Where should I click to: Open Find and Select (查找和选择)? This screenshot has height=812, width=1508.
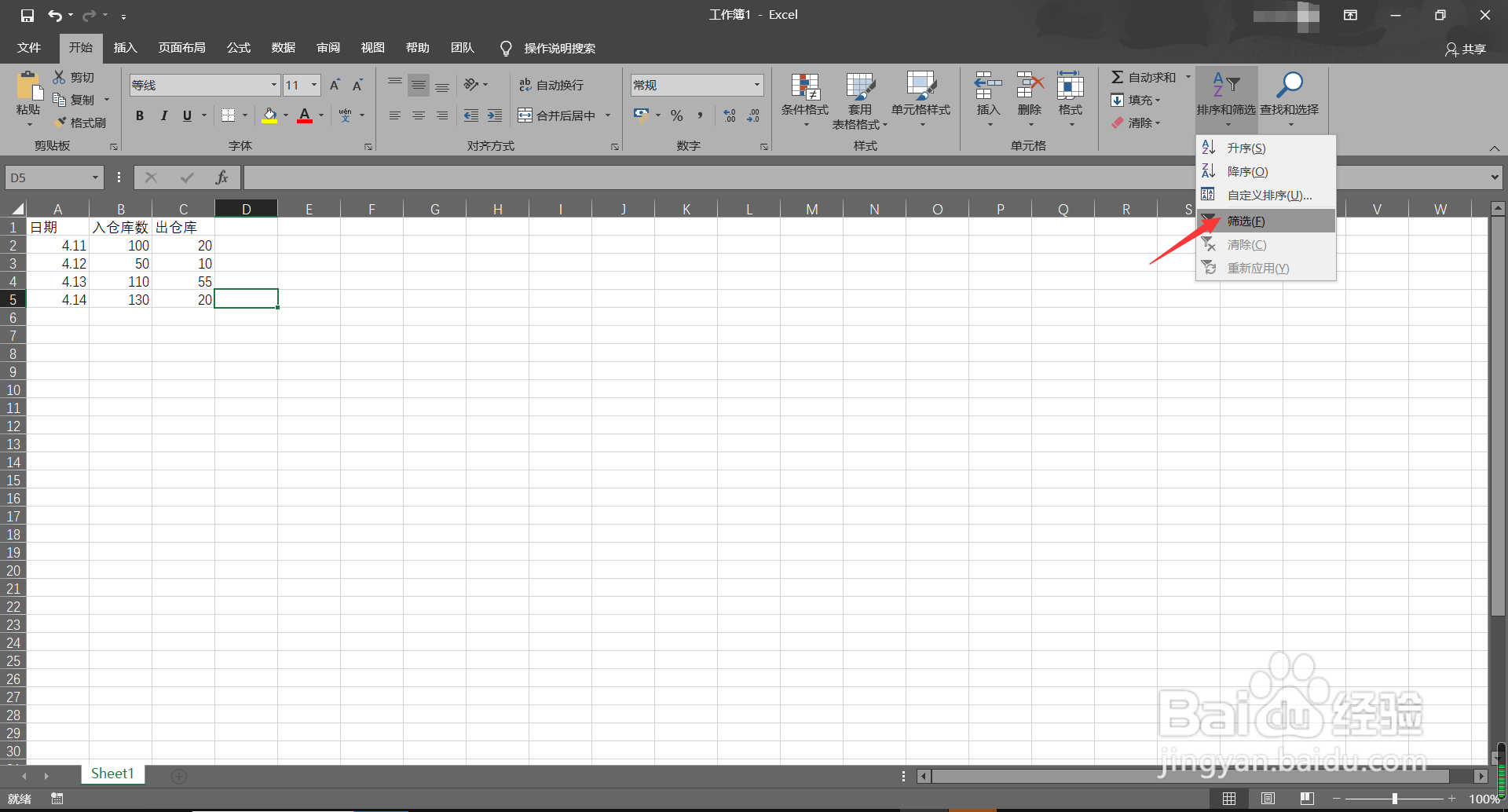(x=1290, y=100)
